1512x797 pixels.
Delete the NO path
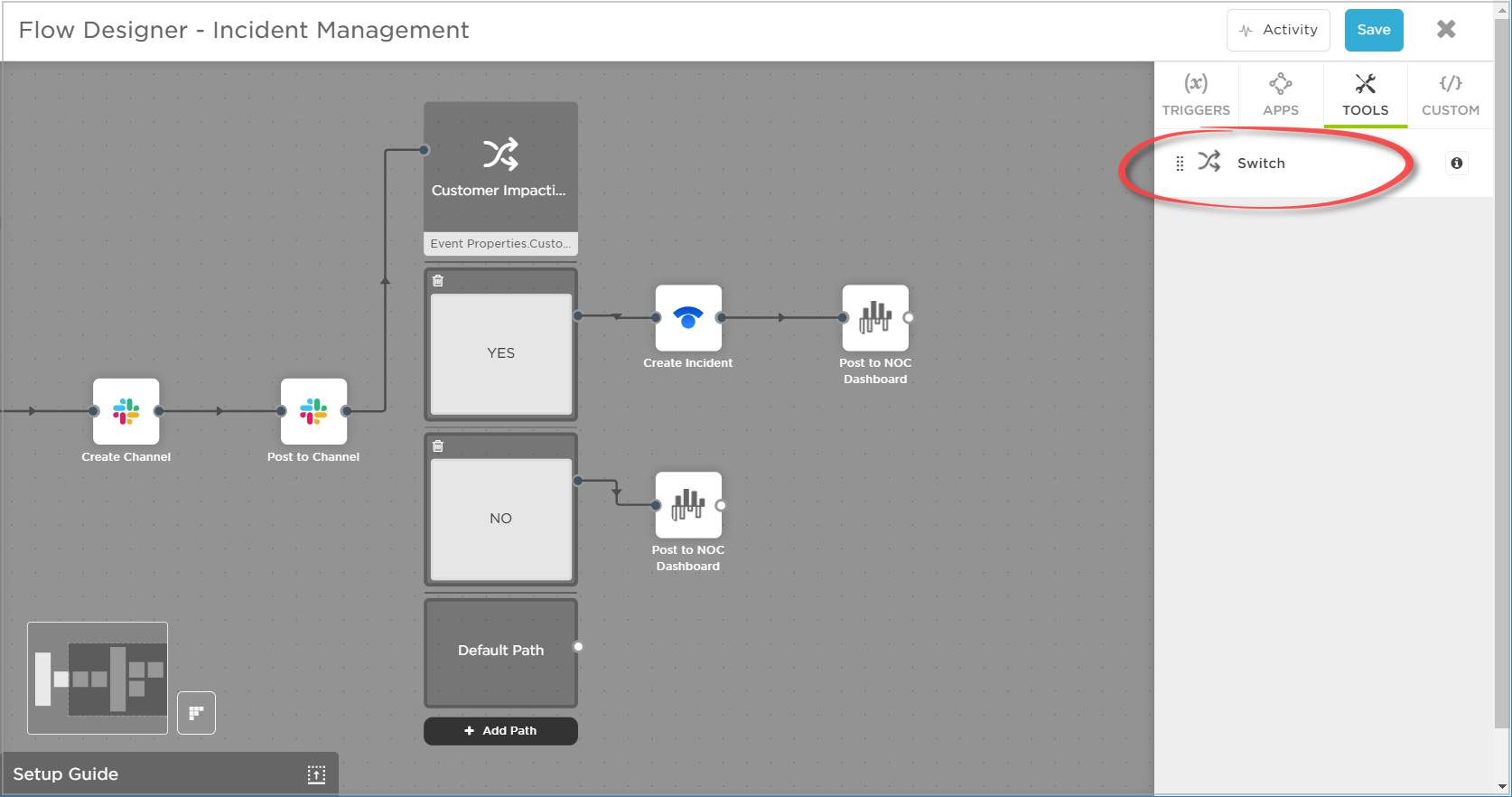(438, 446)
